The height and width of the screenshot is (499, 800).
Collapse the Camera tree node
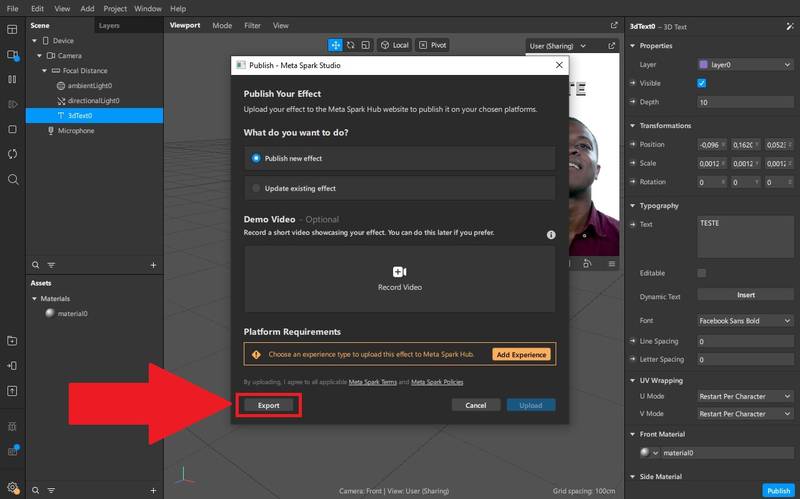pyautogui.click(x=39, y=55)
